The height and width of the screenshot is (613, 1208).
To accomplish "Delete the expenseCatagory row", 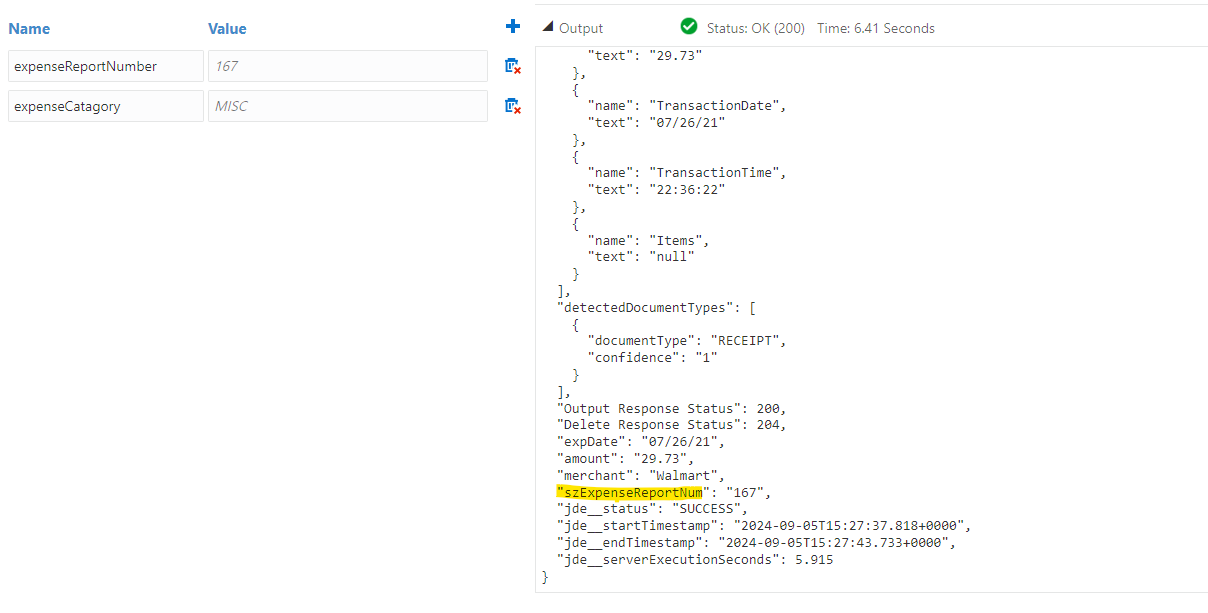I will coord(512,106).
